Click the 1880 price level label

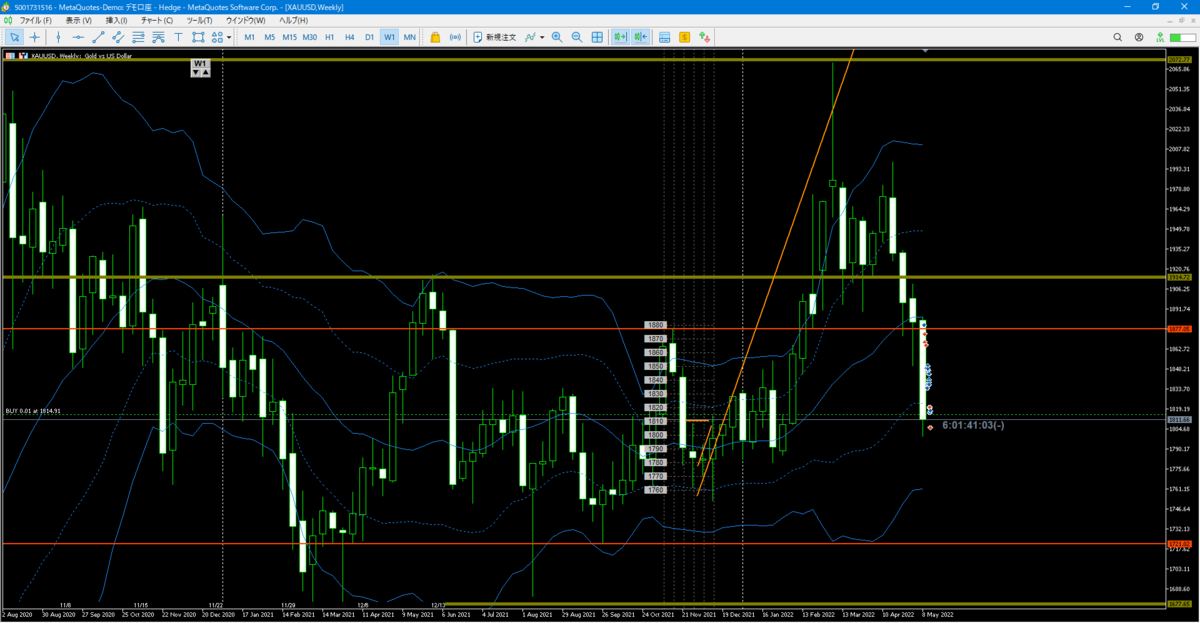coord(656,325)
